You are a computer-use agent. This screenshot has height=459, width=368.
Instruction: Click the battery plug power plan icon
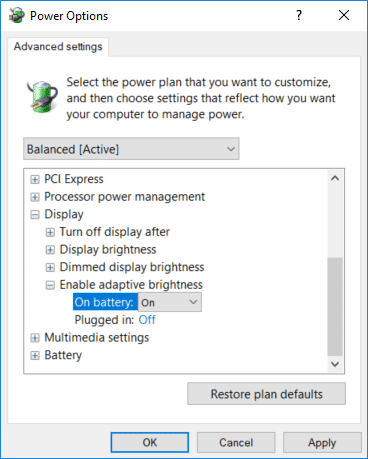tap(42, 97)
